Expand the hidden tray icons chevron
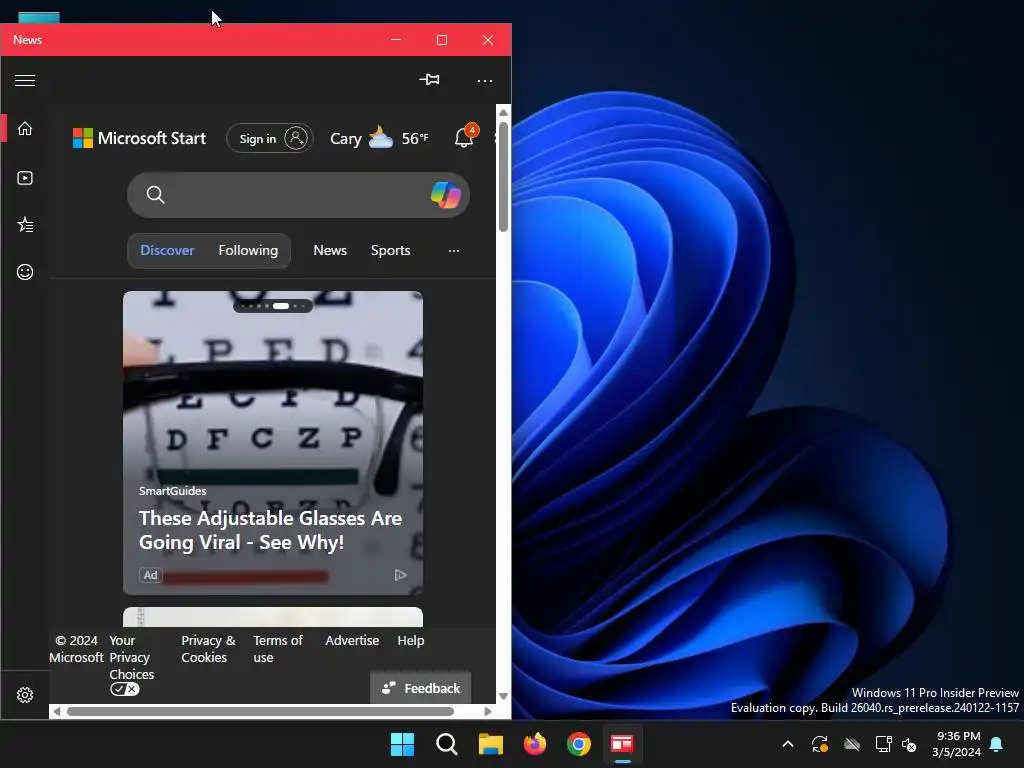The width and height of the screenshot is (1024, 768). point(788,744)
